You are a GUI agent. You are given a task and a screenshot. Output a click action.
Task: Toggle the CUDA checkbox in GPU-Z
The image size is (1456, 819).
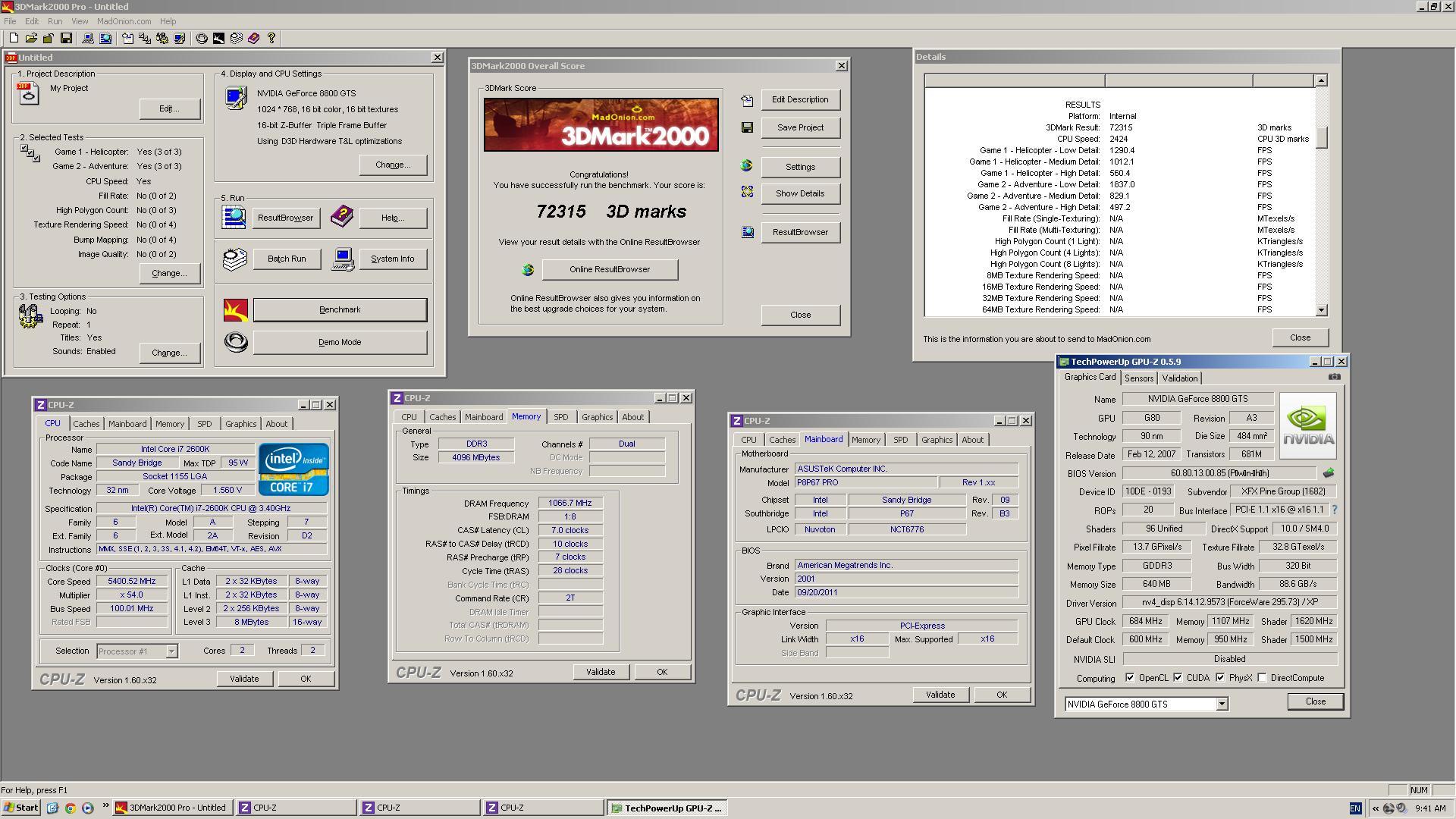(x=1178, y=677)
